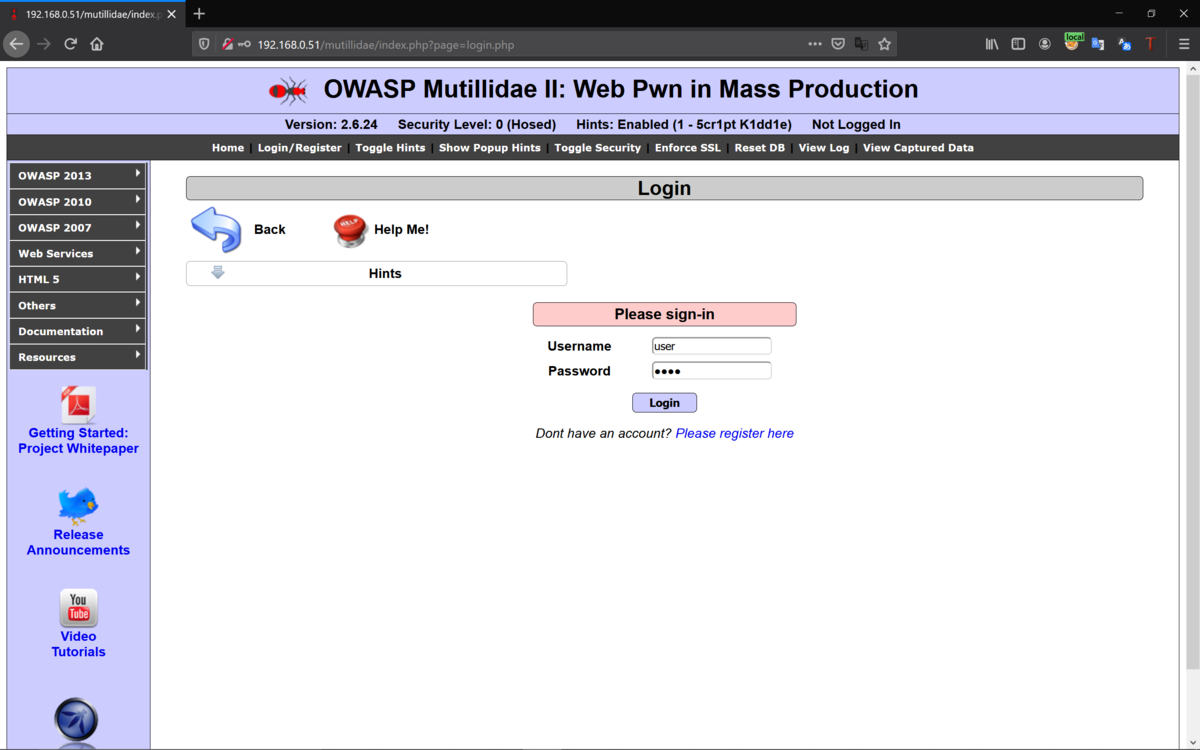The width and height of the screenshot is (1200, 750).
Task: Focus the Password input field
Action: coord(711,371)
